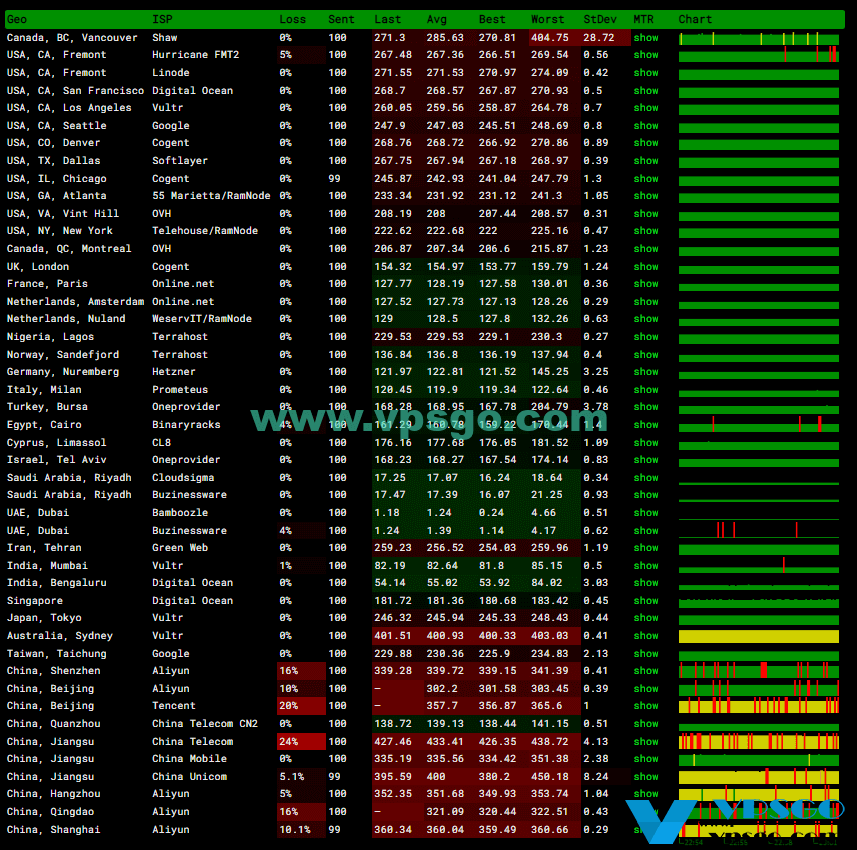The image size is (857, 850).
Task: Select the 24% loss cell for China Telecom
Action: coord(301,742)
